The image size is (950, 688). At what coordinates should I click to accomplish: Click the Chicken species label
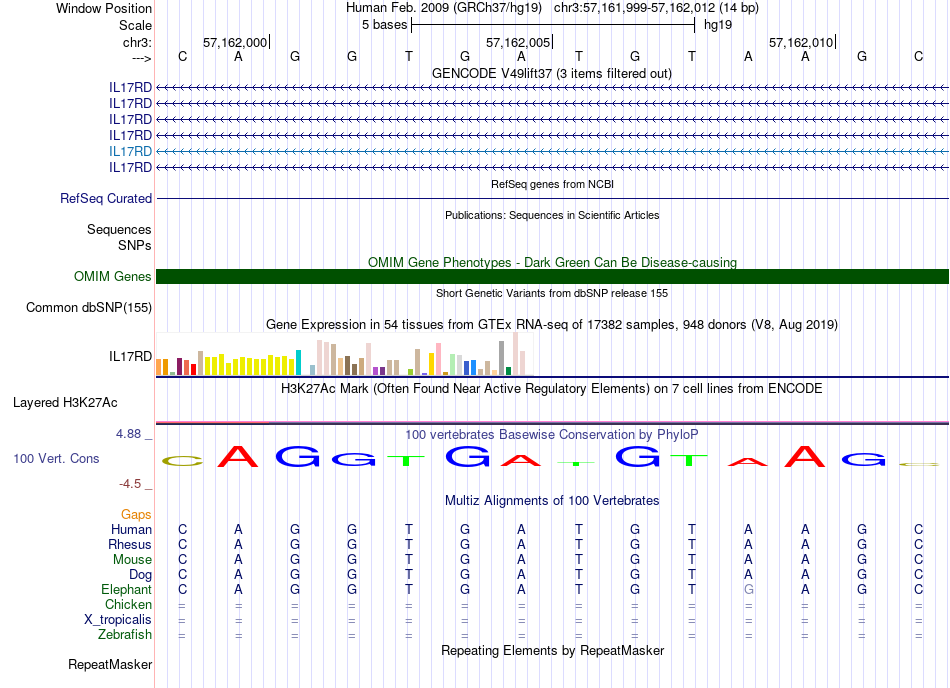pos(128,604)
